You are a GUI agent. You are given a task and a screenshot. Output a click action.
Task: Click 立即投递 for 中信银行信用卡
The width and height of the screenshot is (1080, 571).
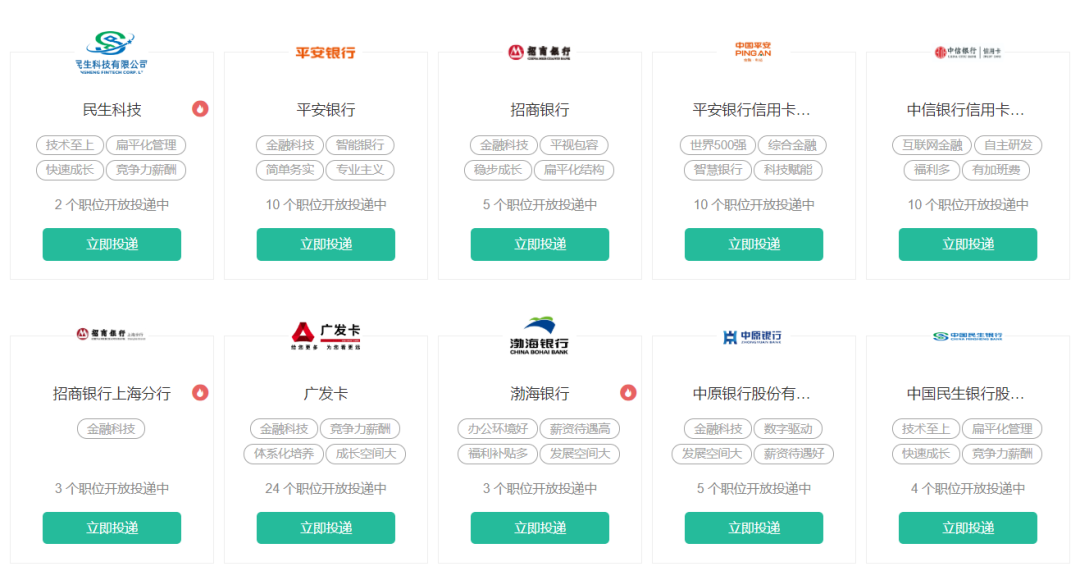click(x=968, y=245)
